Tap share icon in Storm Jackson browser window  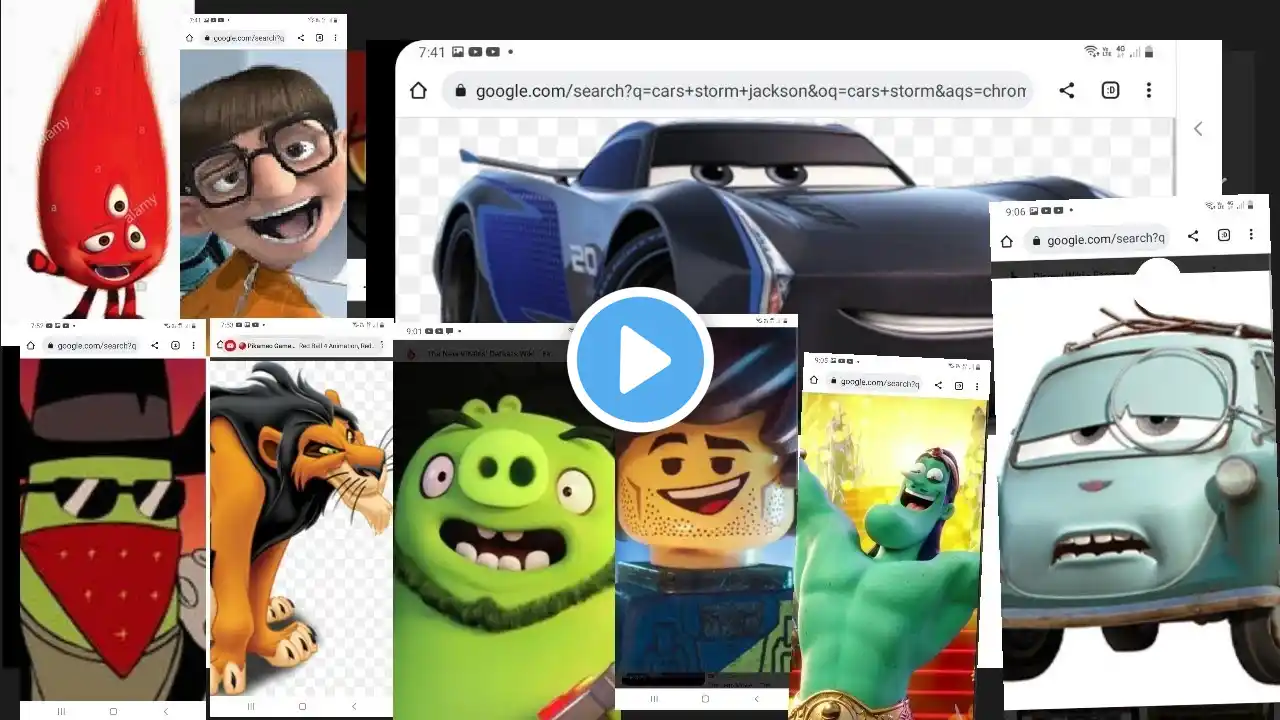(1067, 91)
